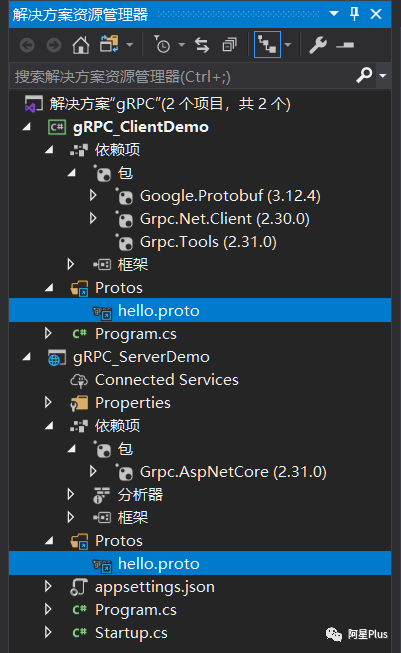401x653 pixels.
Task: Expand the Properties folder
Action: click(48, 402)
